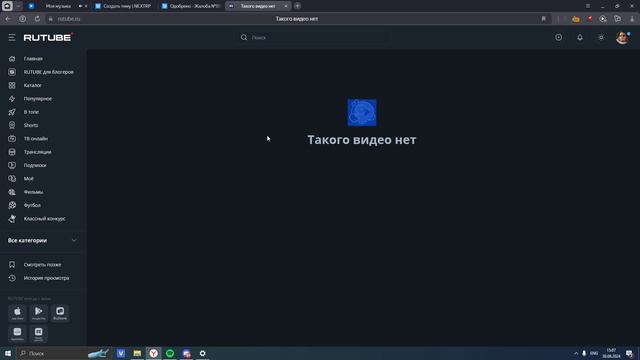
Task: Open В топе section
Action: point(31,112)
